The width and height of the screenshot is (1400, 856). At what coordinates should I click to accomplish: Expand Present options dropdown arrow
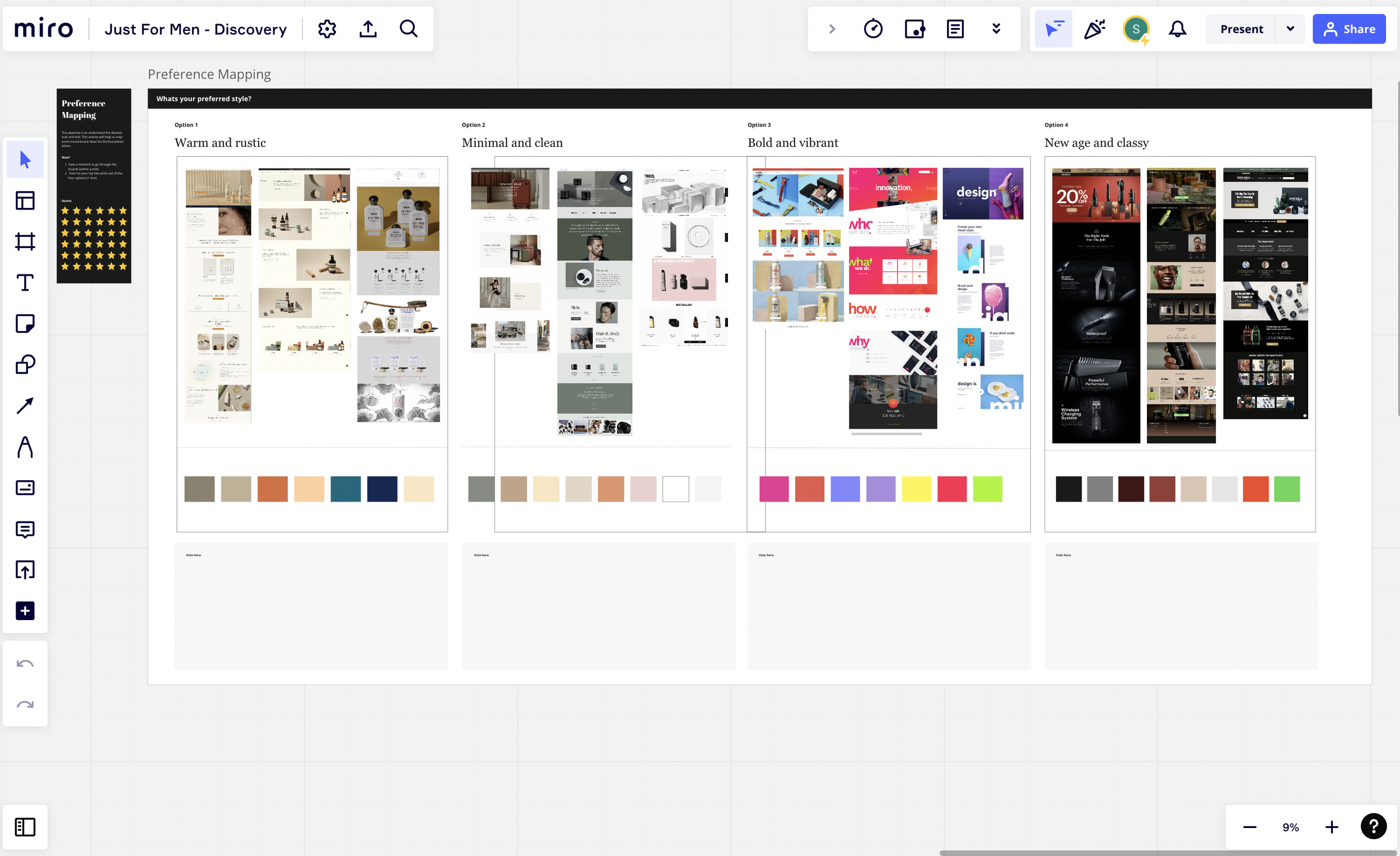[1290, 29]
